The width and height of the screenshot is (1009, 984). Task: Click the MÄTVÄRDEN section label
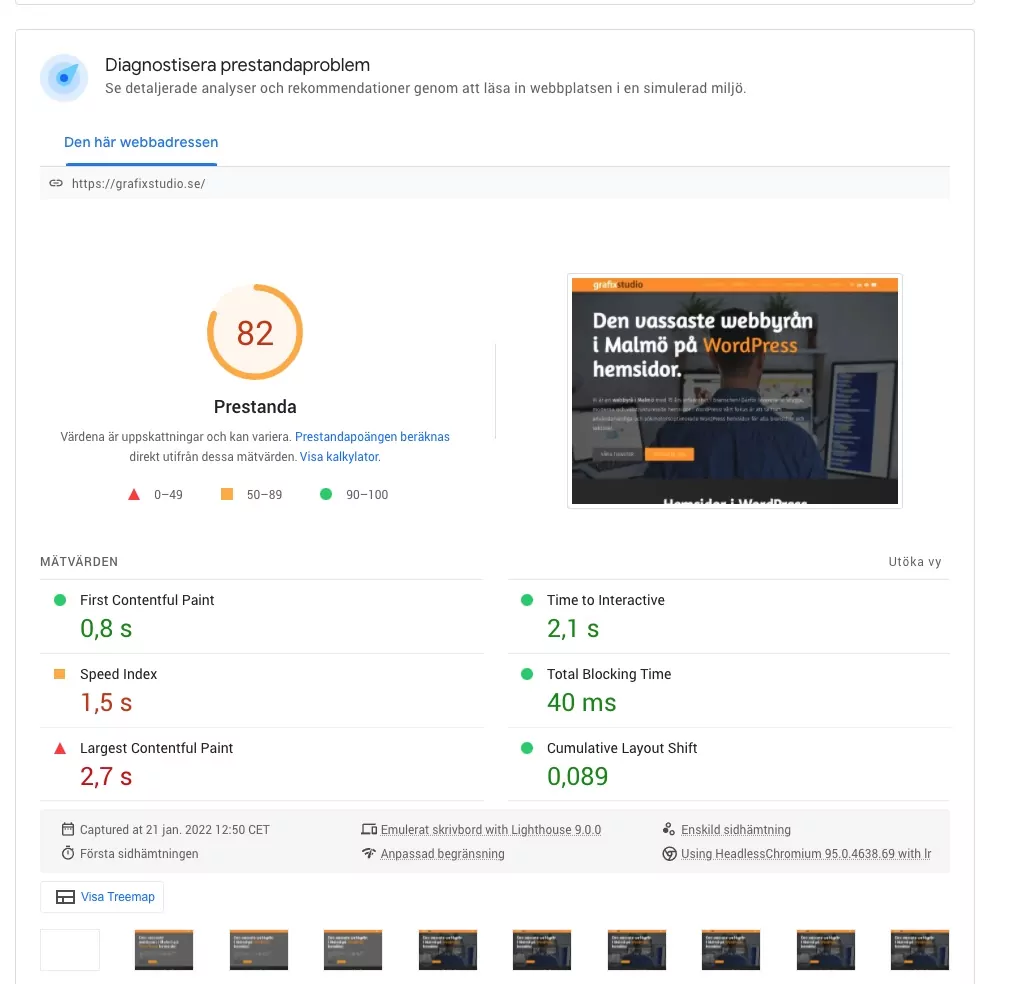coord(79,562)
